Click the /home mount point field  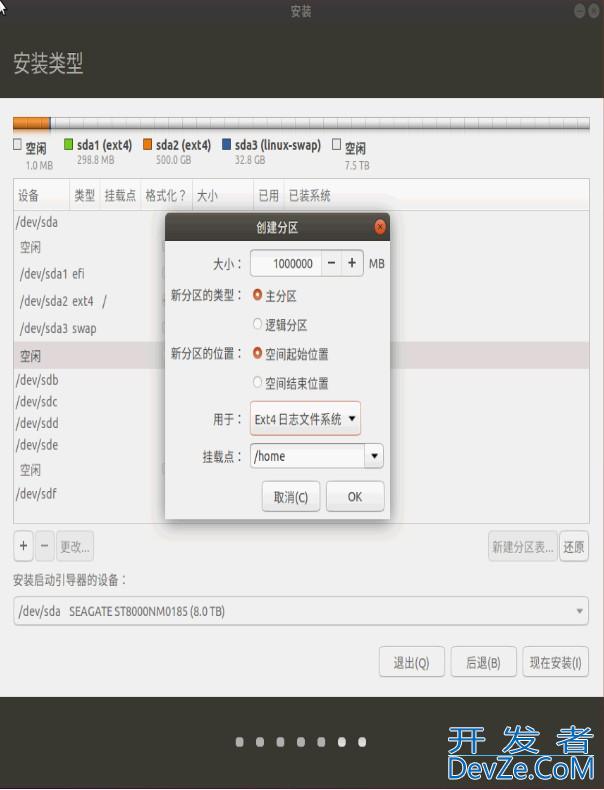[x=307, y=456]
